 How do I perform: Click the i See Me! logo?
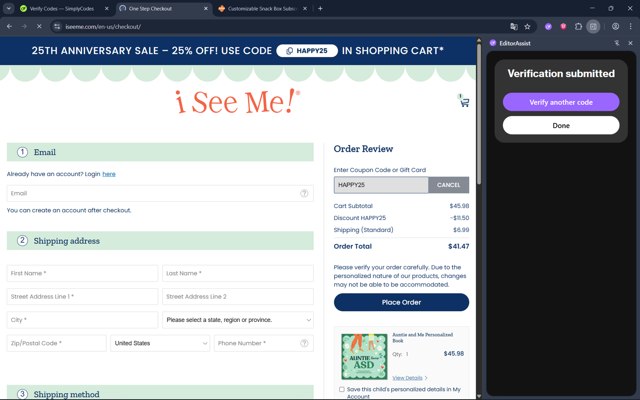(x=238, y=102)
